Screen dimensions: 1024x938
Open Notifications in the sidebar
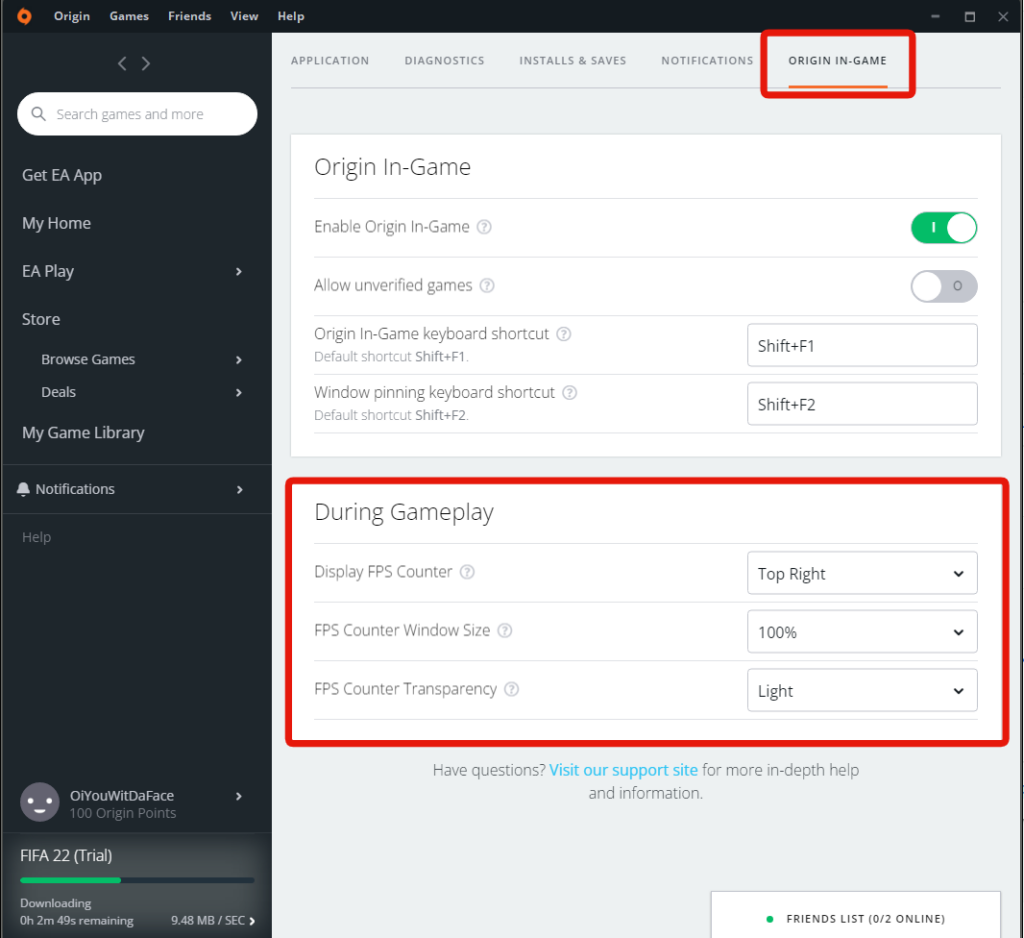75,489
